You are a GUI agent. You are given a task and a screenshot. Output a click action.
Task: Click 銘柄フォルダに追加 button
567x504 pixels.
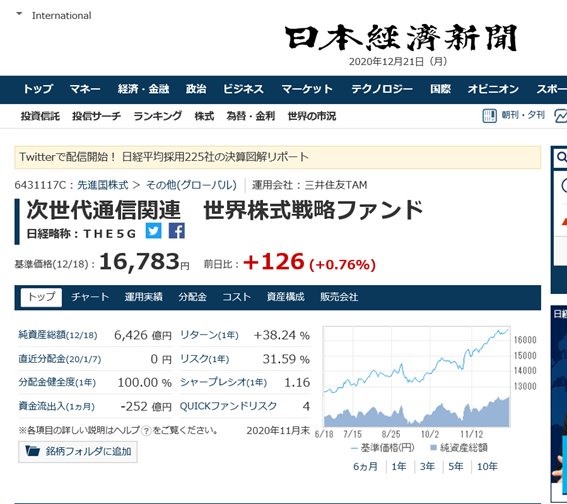(x=78, y=451)
